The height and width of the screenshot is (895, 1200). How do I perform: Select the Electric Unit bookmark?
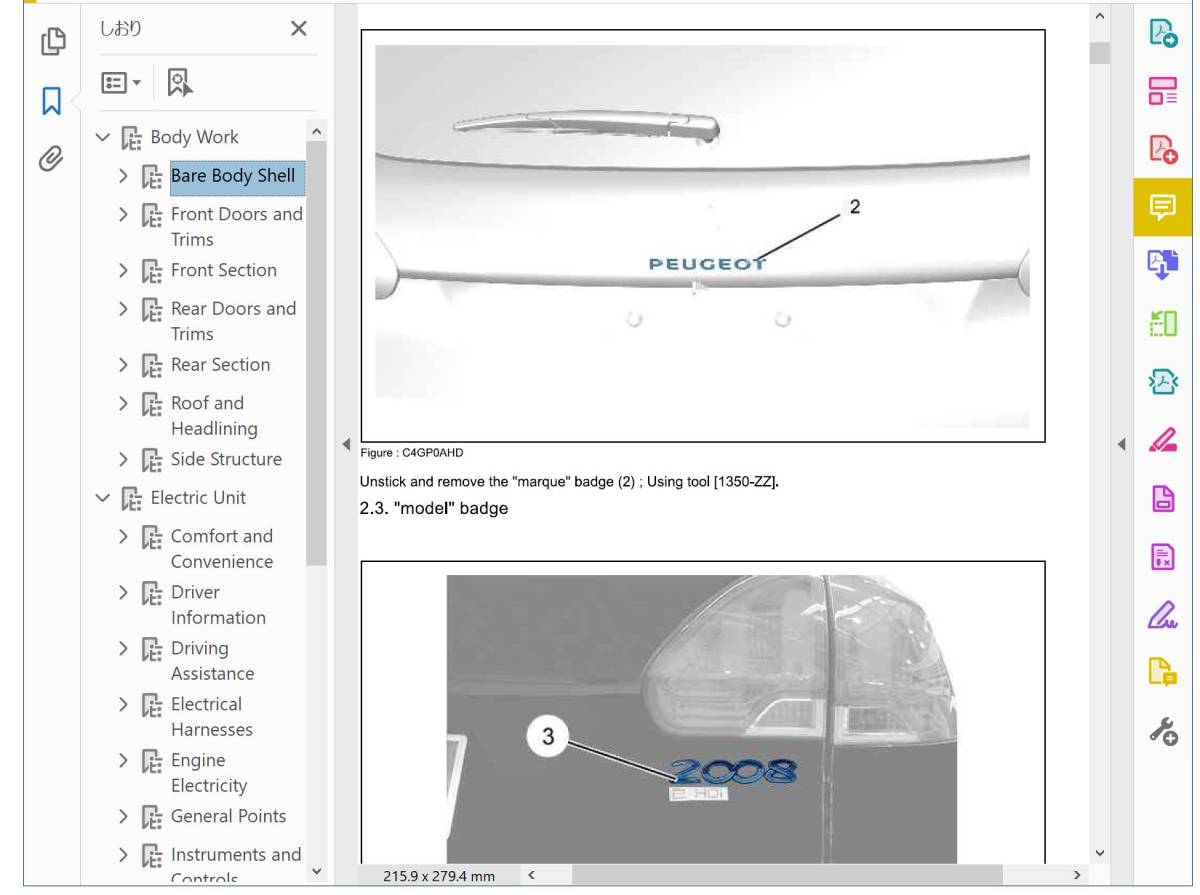tap(198, 497)
